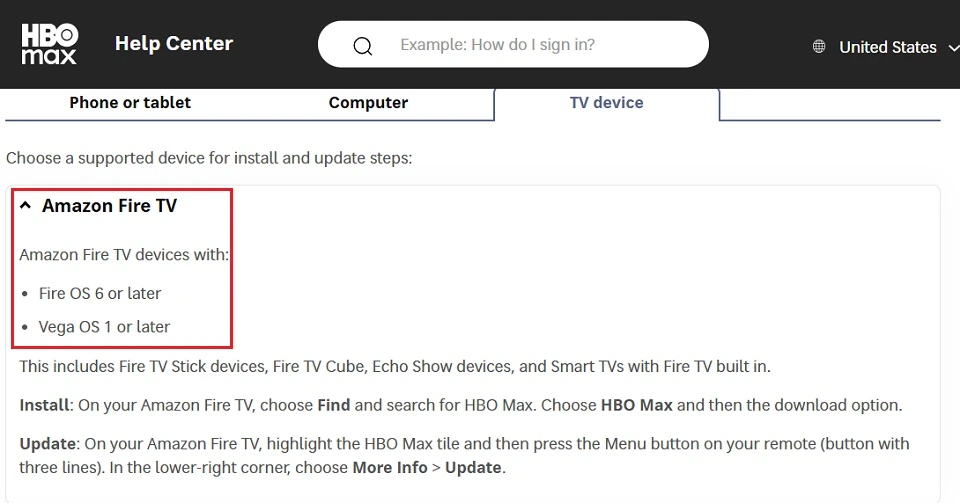
Task: Click the HBO Max logo
Action: [x=49, y=44]
